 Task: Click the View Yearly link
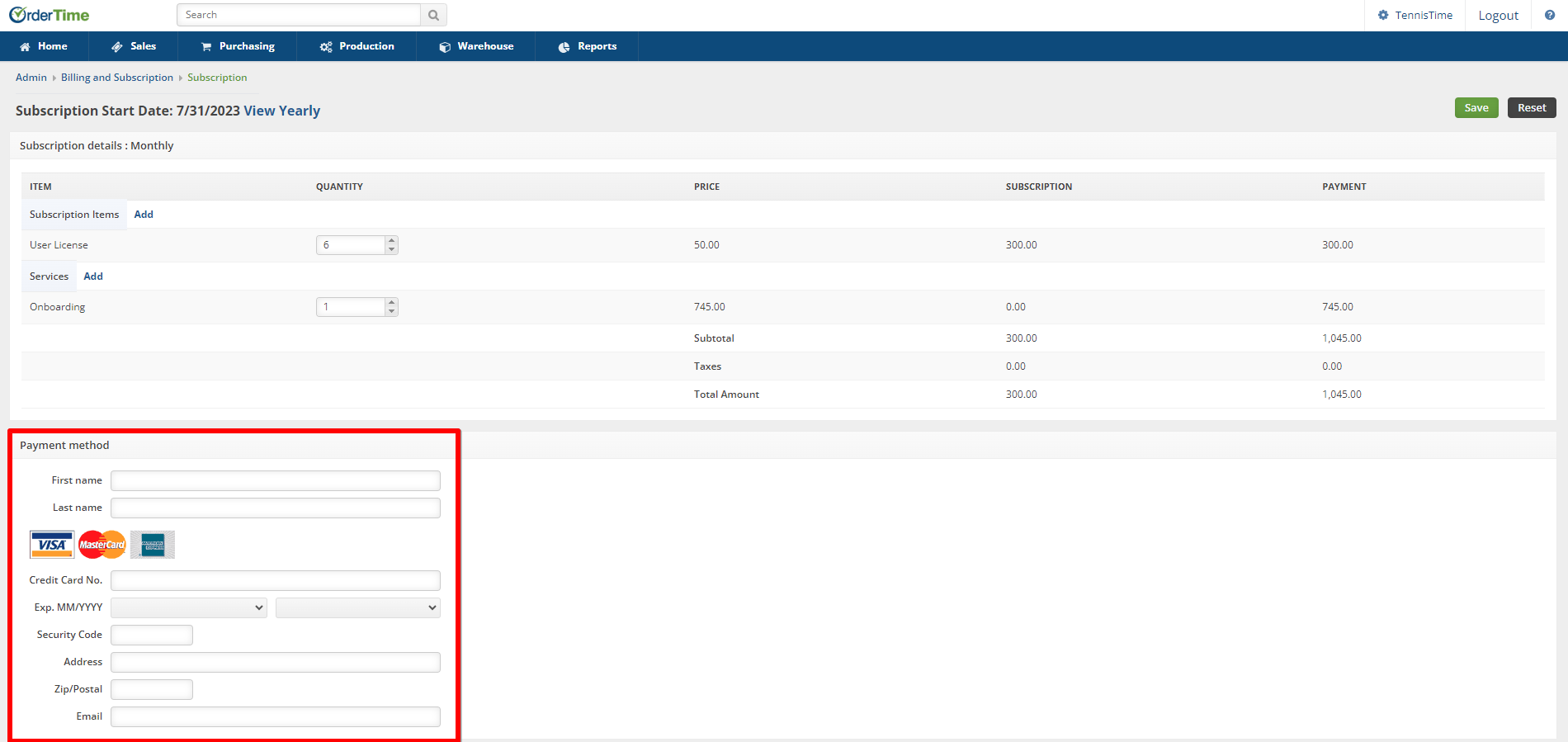pyautogui.click(x=281, y=111)
